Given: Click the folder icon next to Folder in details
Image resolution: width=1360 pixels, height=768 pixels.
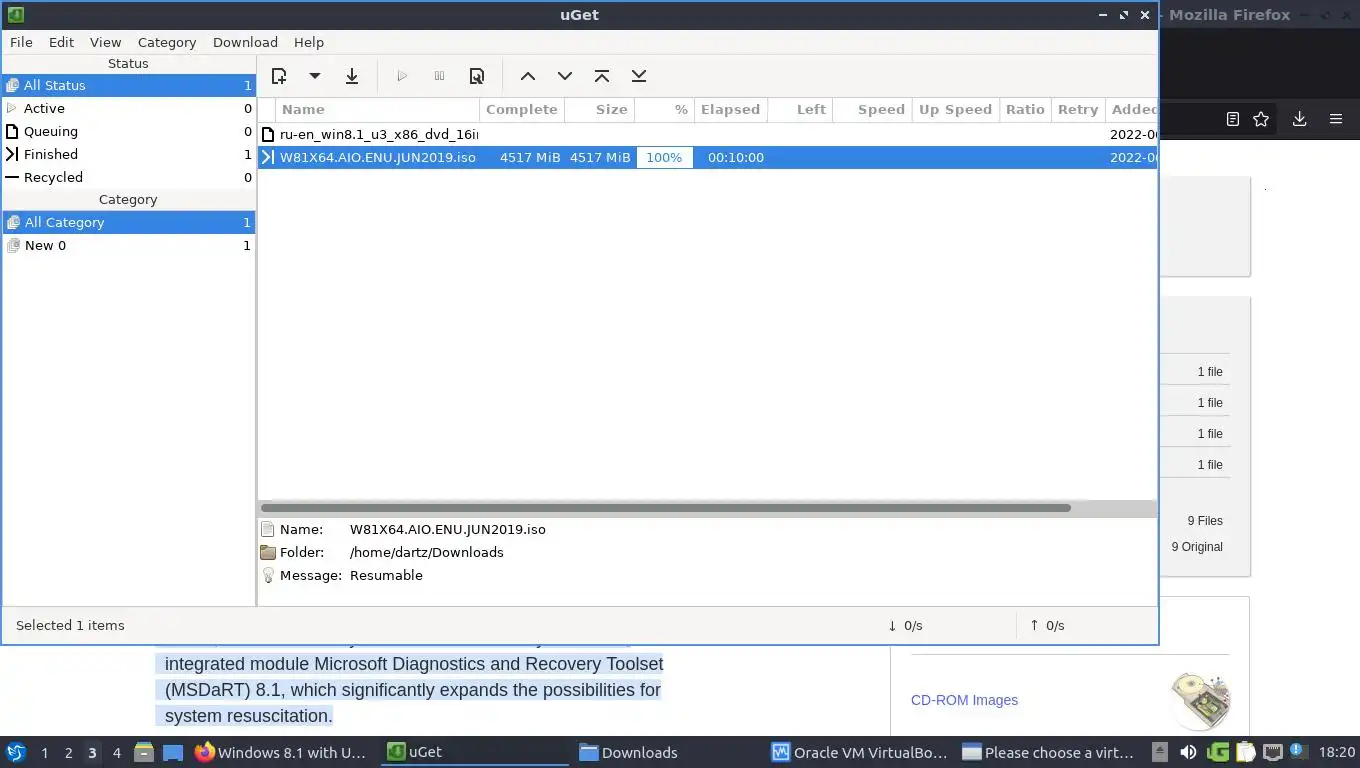Looking at the screenshot, I should point(268,552).
